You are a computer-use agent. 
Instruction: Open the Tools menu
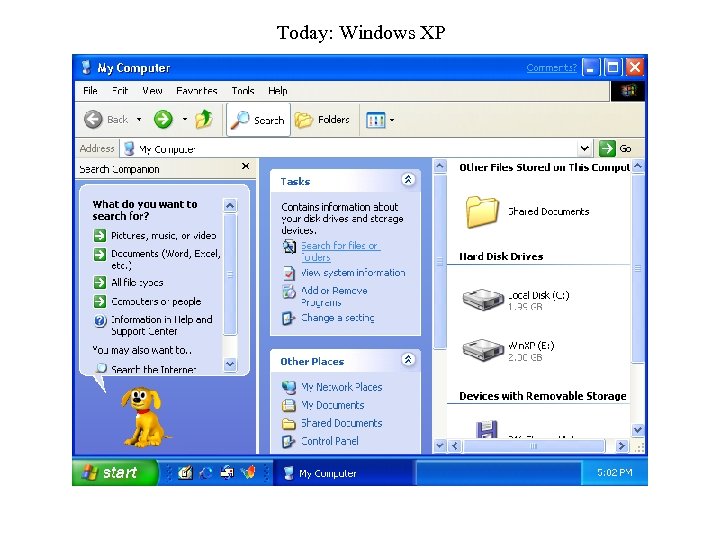click(x=243, y=90)
